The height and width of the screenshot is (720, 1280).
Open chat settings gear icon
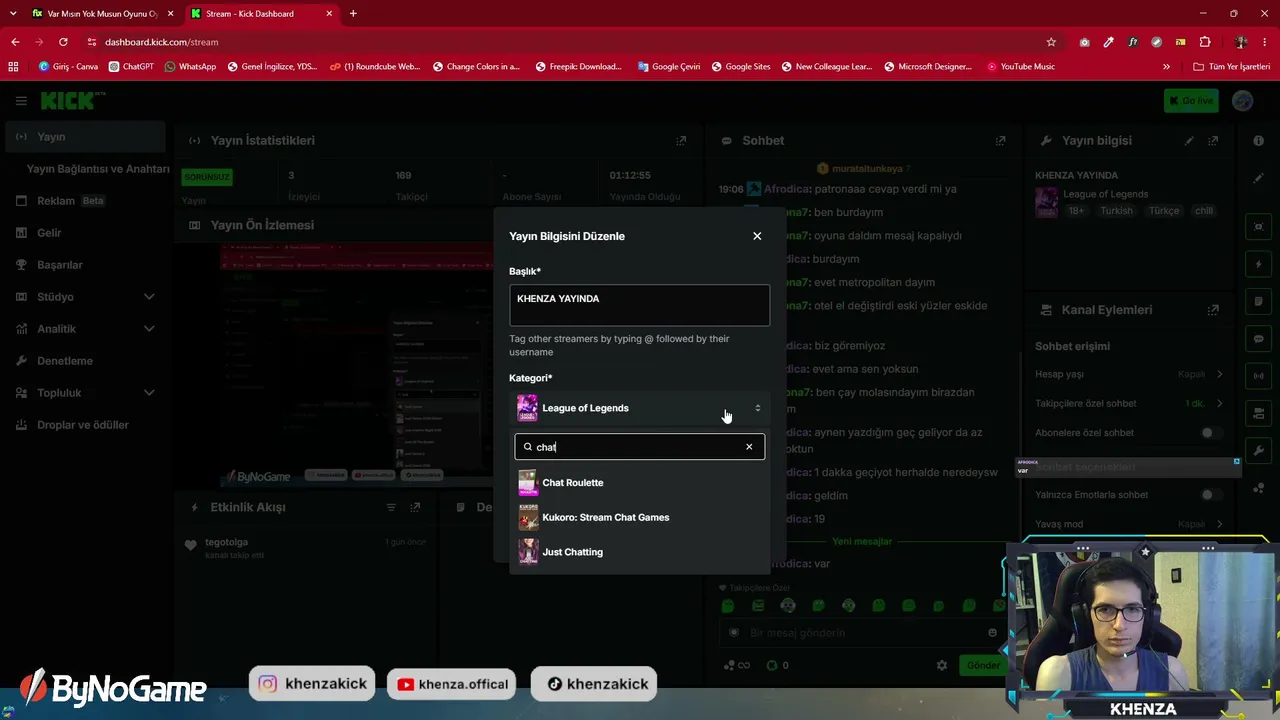point(941,665)
